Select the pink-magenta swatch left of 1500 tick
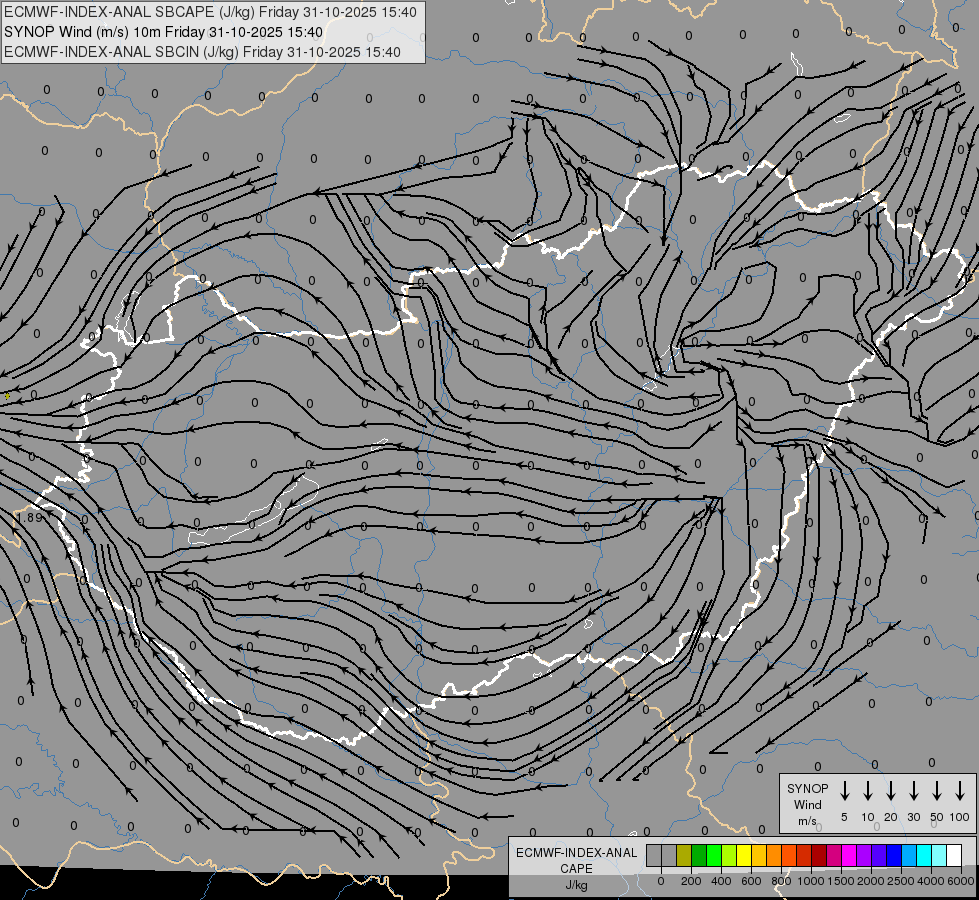 point(834,855)
